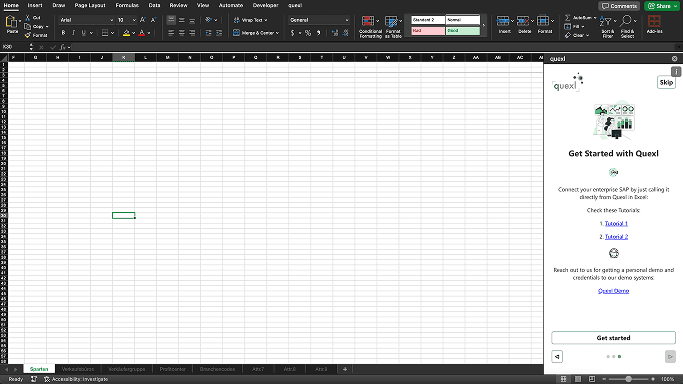The height and width of the screenshot is (384, 683).
Task: Decrease font size with smaller A icon
Action: [153, 20]
